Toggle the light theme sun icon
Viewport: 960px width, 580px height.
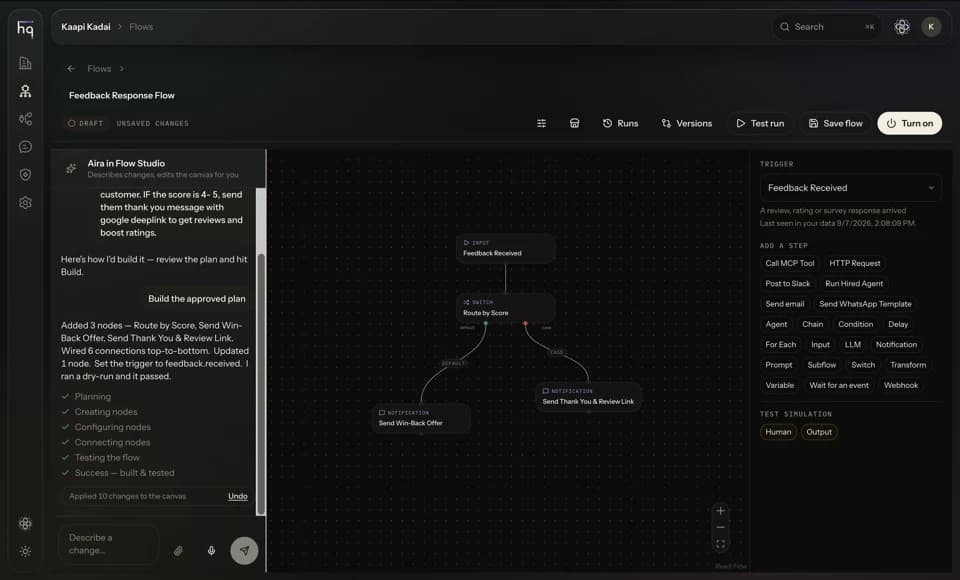tap(25, 551)
